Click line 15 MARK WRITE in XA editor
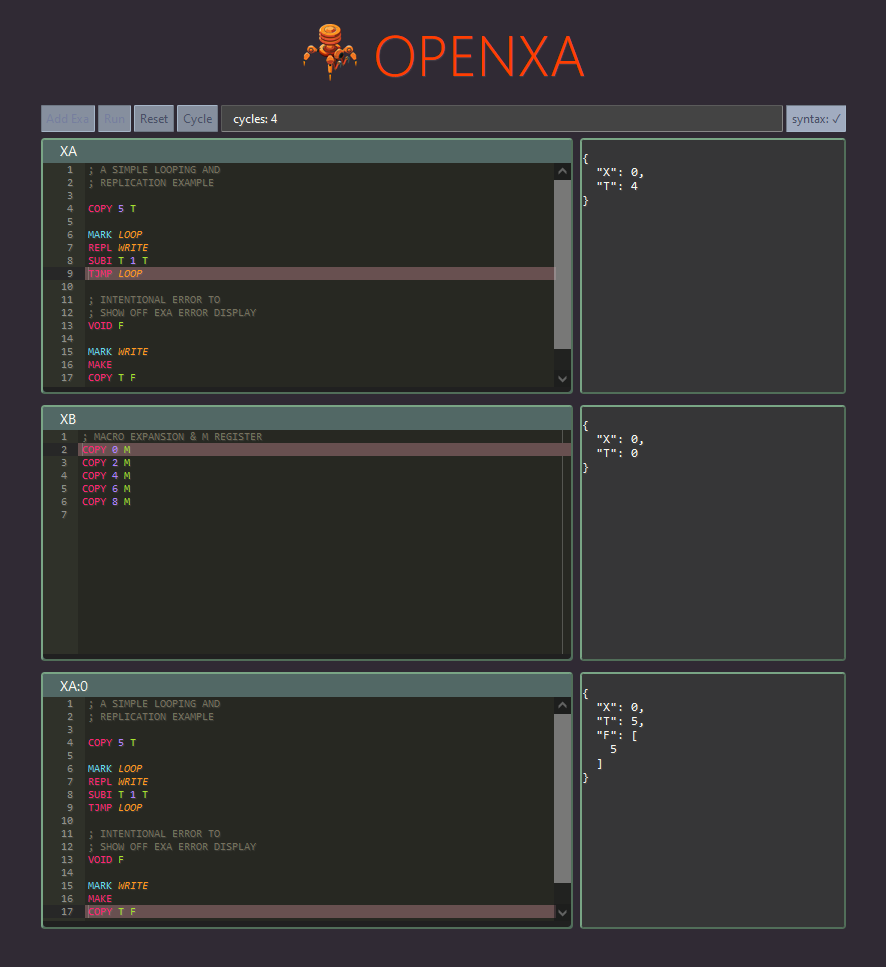The image size is (886, 967). [x=118, y=352]
